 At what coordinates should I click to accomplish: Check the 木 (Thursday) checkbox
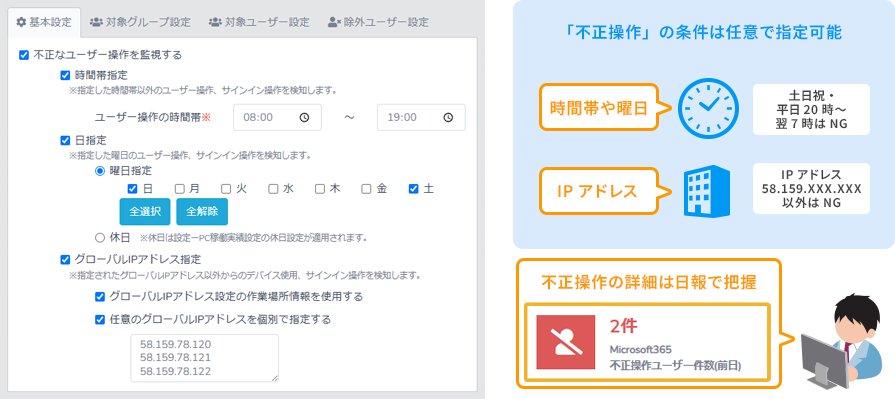pyautogui.click(x=320, y=189)
